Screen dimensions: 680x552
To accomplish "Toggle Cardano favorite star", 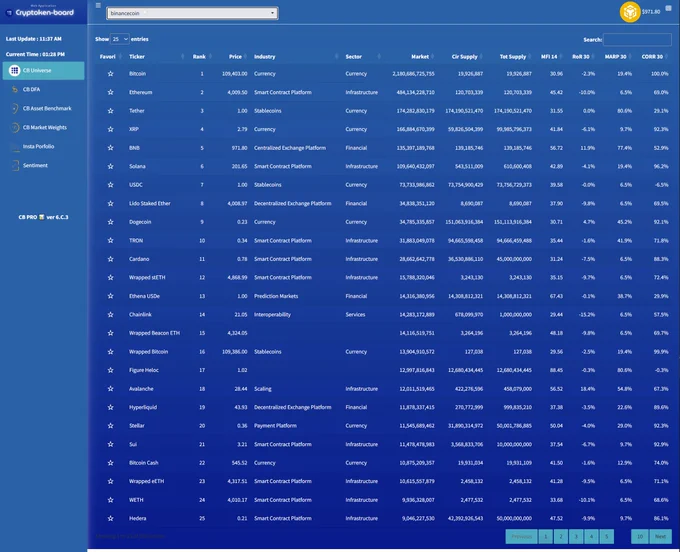I will [x=111, y=259].
